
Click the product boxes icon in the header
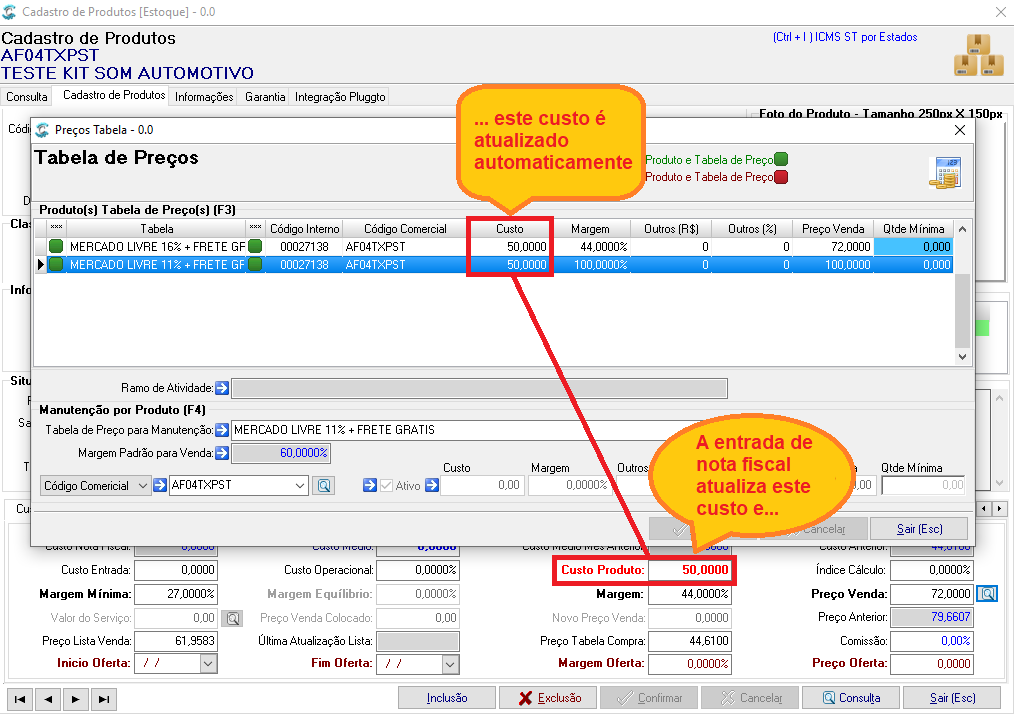(978, 54)
